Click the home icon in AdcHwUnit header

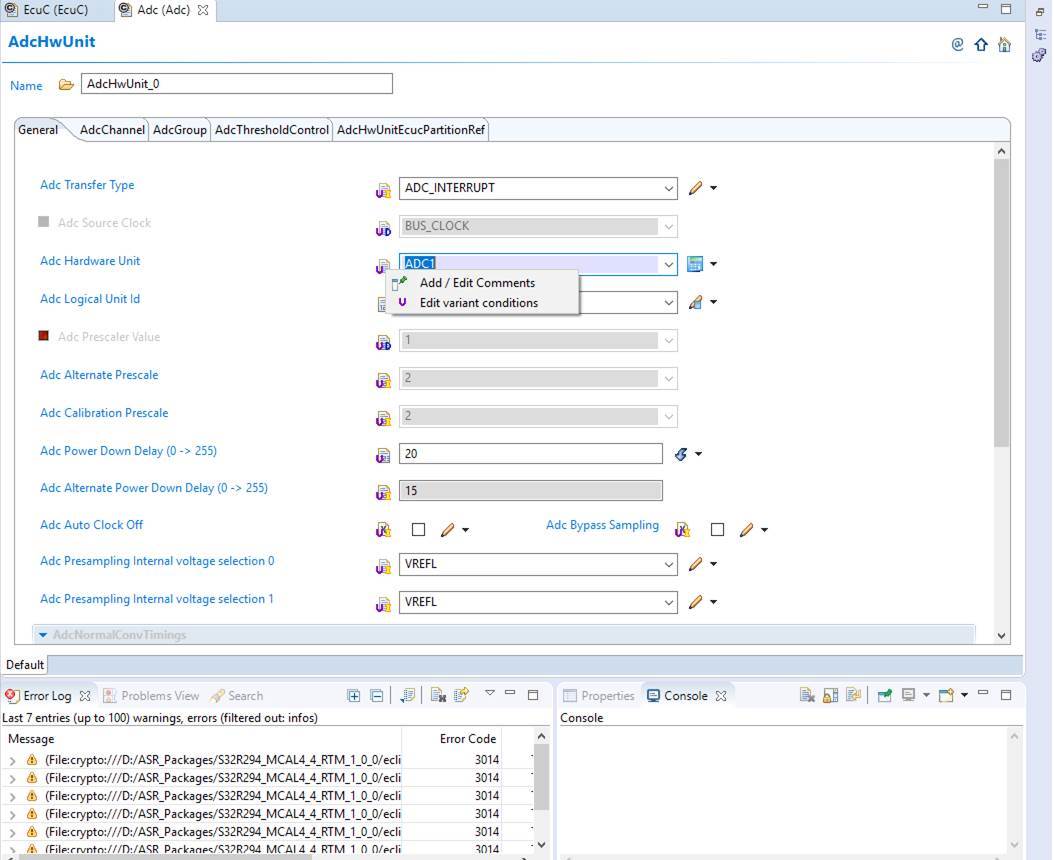coord(1004,44)
